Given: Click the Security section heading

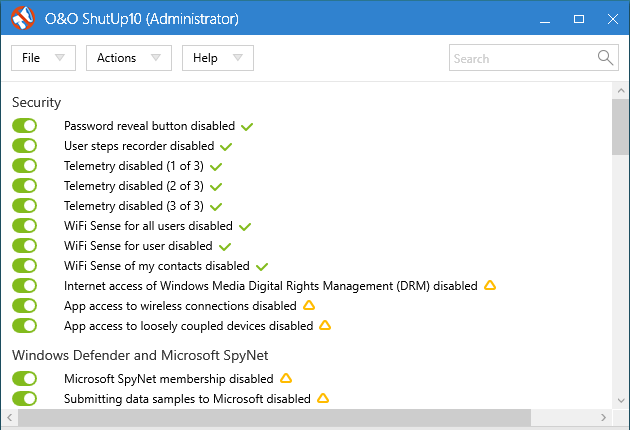Looking at the screenshot, I should (x=37, y=102).
